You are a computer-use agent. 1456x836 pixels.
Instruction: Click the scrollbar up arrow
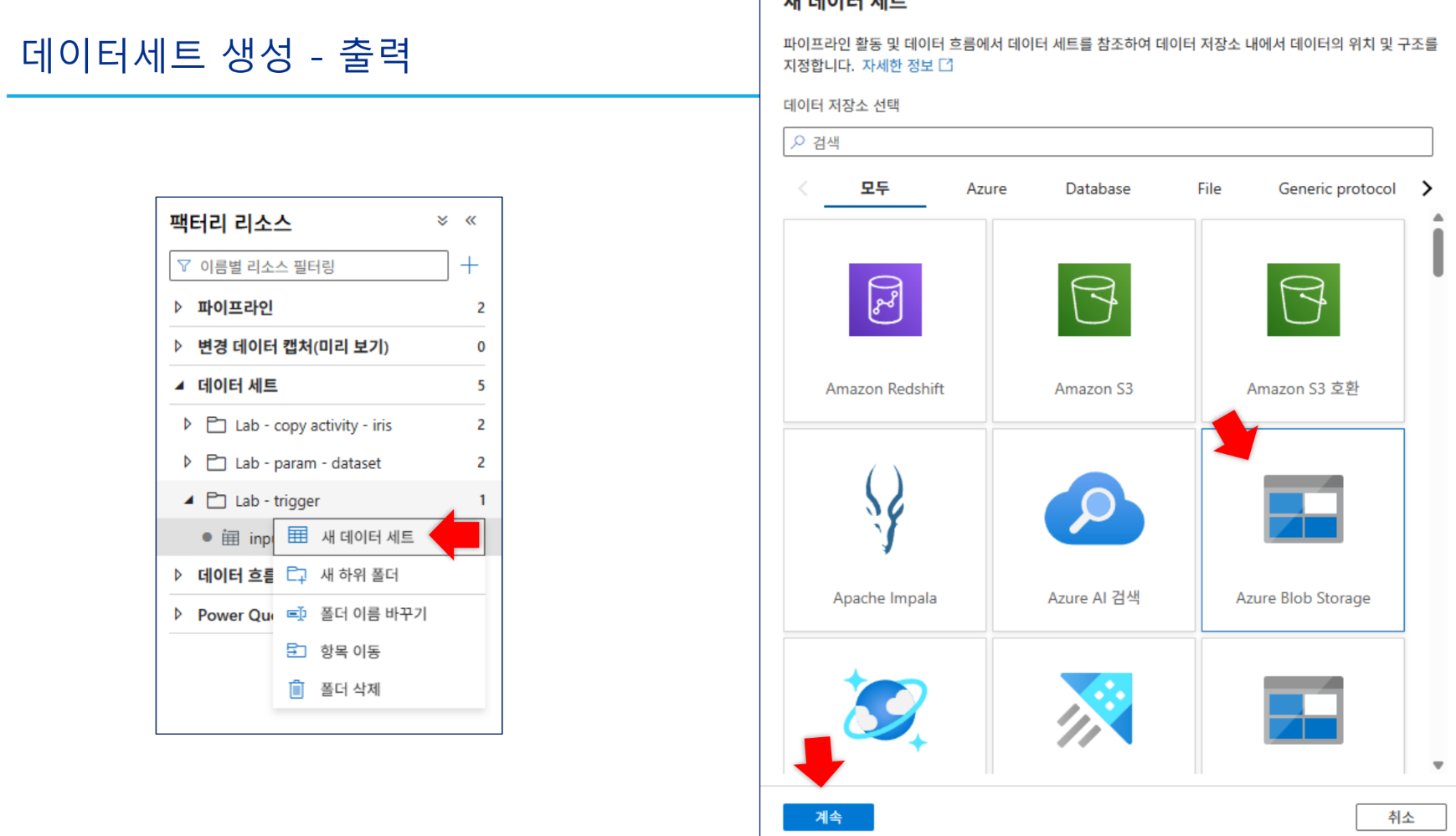(x=1438, y=217)
